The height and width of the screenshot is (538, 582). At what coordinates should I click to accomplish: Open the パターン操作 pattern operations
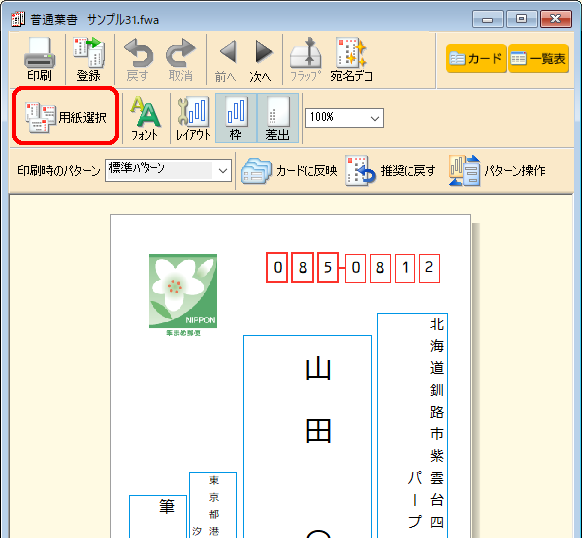point(497,171)
